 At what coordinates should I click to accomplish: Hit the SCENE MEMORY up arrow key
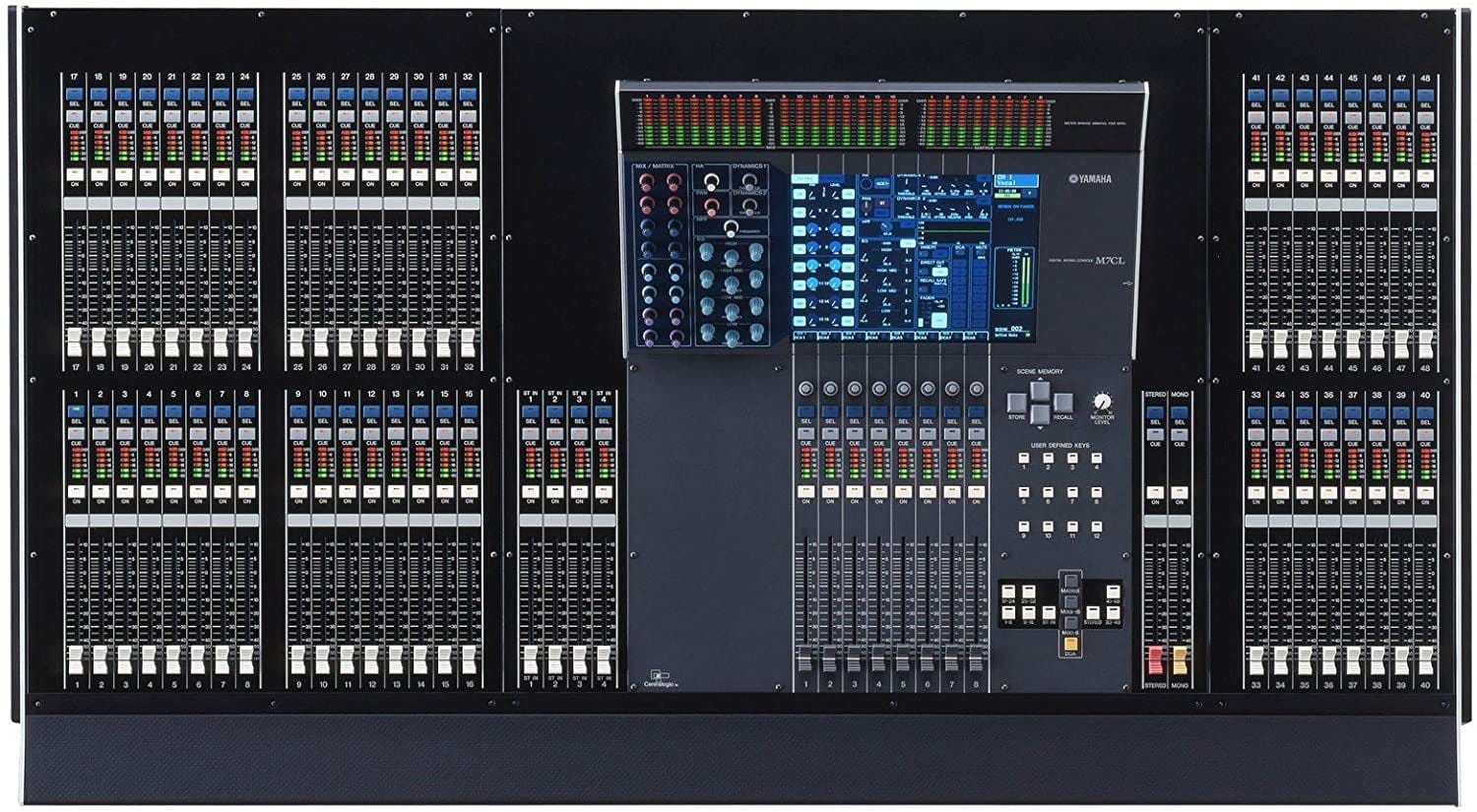[1040, 391]
